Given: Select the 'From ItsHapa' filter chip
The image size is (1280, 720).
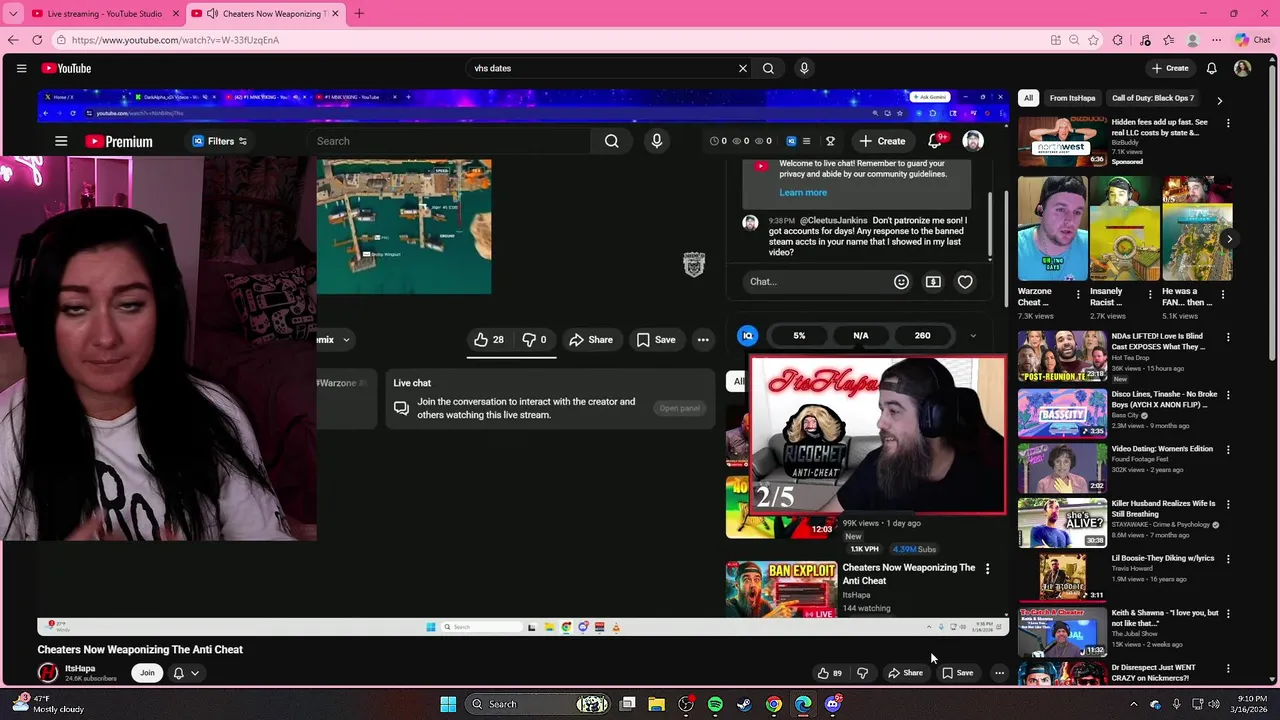Looking at the screenshot, I should point(1073,98).
